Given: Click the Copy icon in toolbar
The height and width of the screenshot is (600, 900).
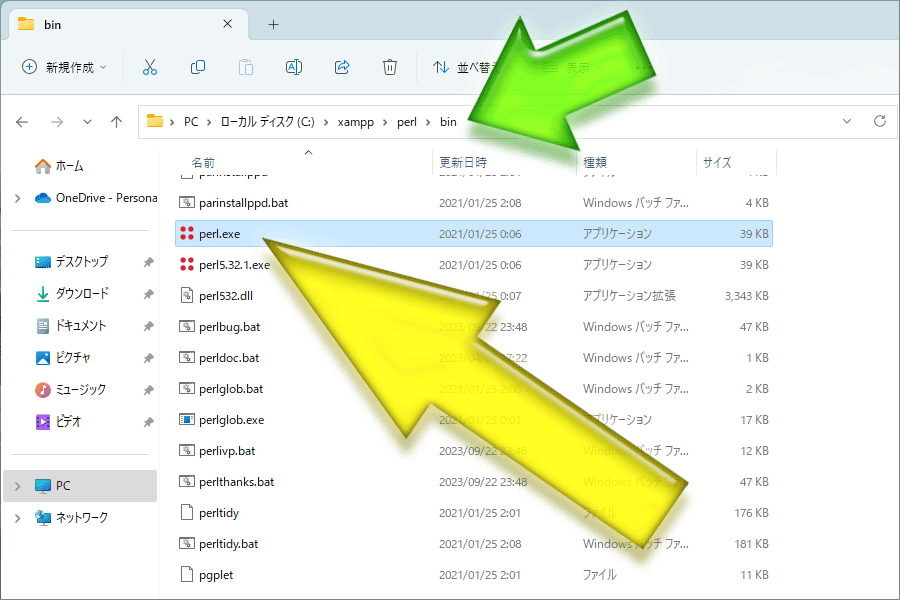Looking at the screenshot, I should tap(198, 67).
